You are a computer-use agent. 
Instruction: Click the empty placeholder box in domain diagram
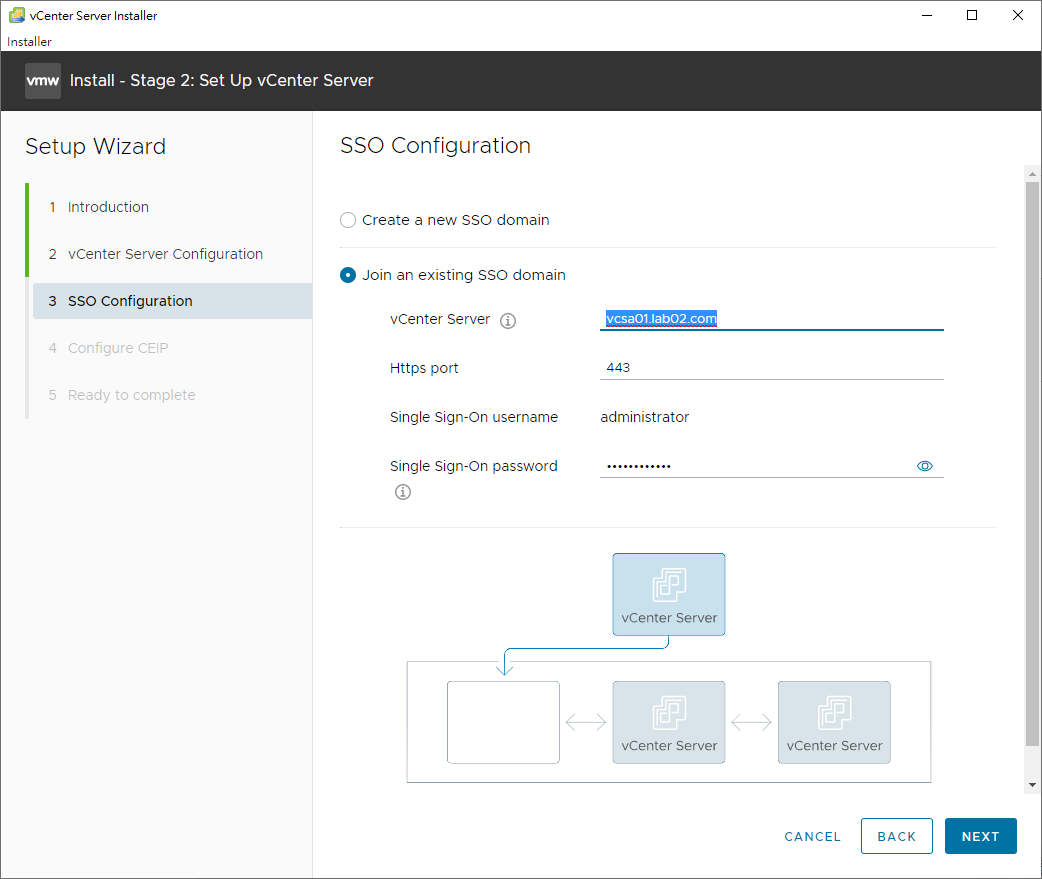tap(503, 722)
